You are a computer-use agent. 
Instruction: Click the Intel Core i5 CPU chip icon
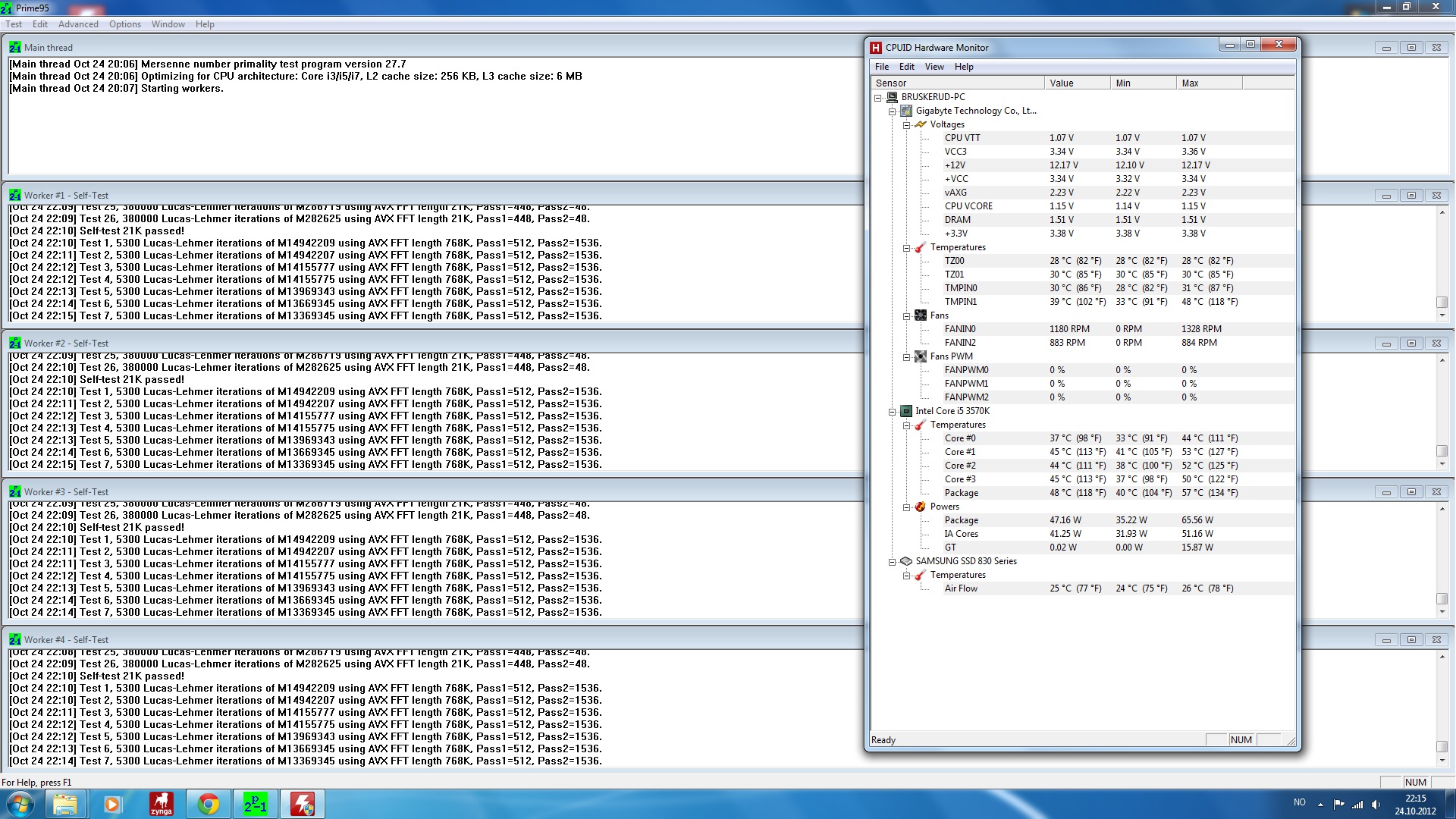906,411
